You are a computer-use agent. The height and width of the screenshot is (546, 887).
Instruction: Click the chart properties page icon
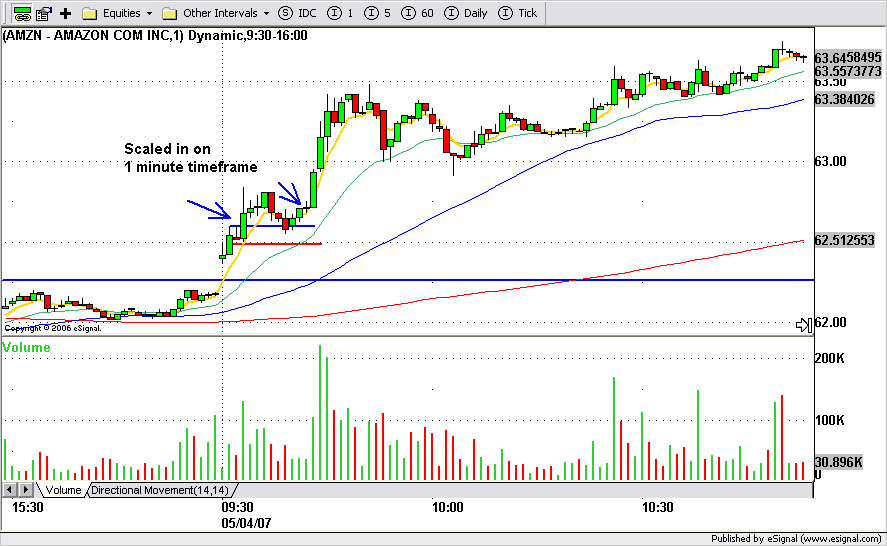(x=44, y=13)
